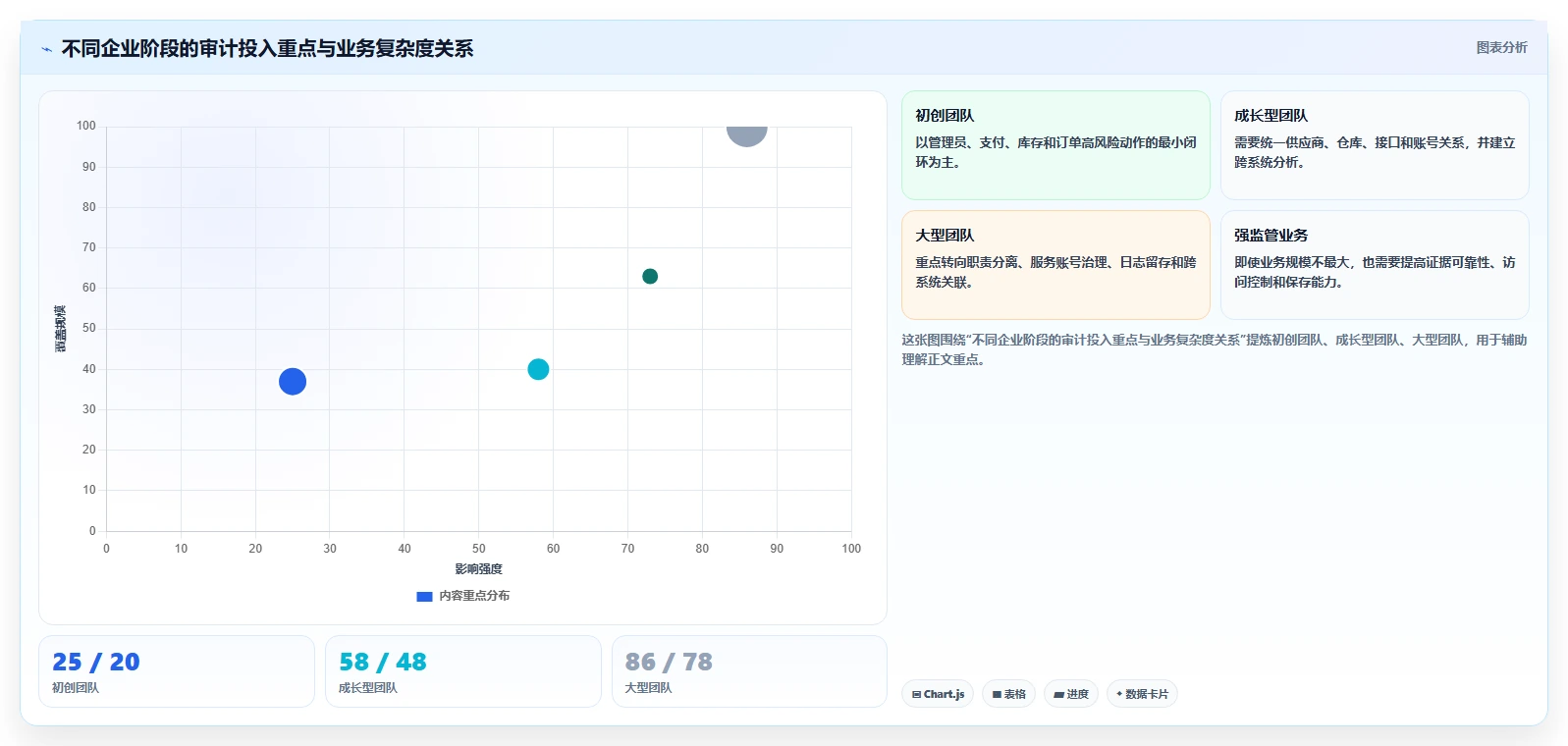
Task: Toggle the 内容重点分布 legend color box
Action: pos(424,596)
